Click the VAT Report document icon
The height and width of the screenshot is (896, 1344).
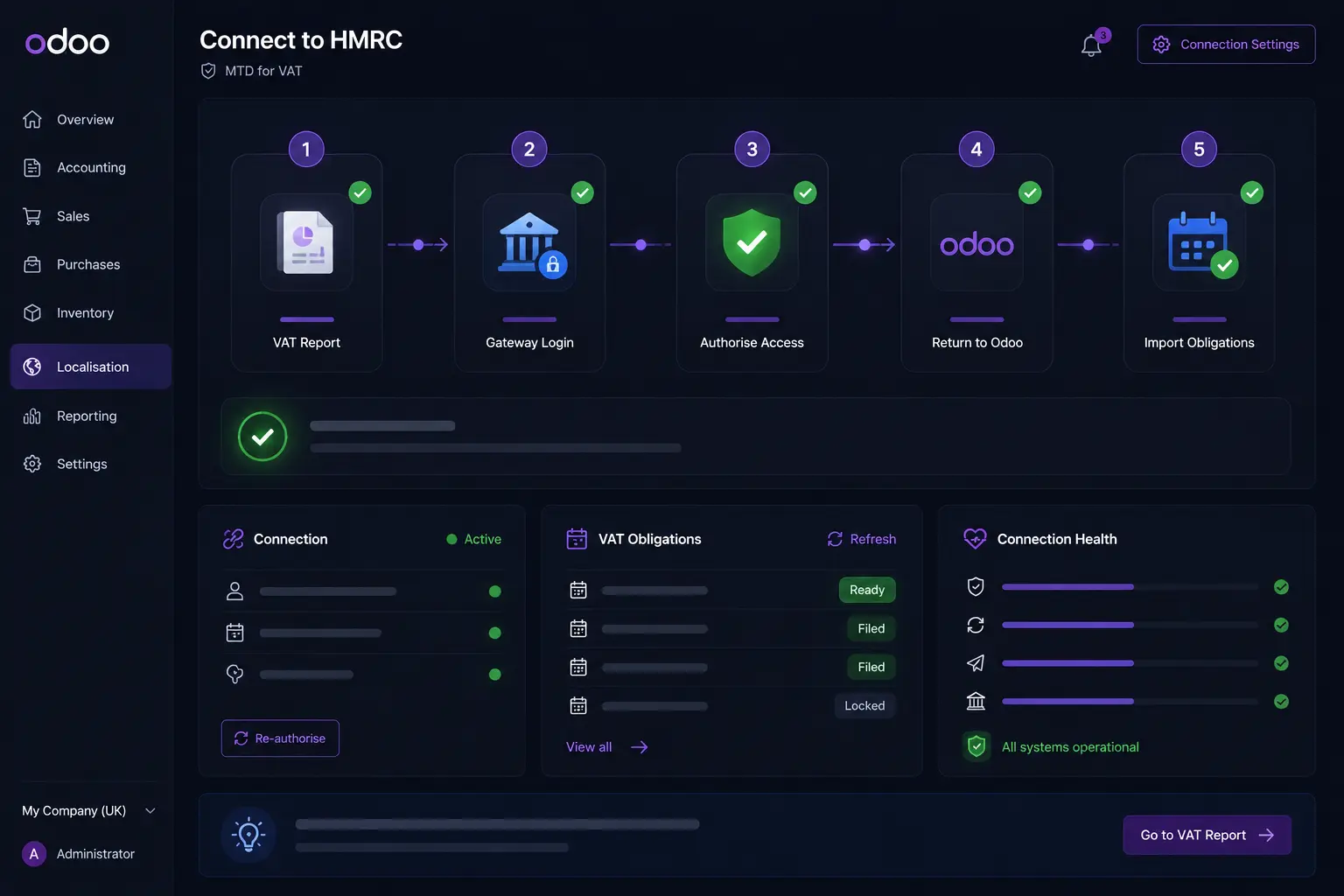(x=306, y=242)
